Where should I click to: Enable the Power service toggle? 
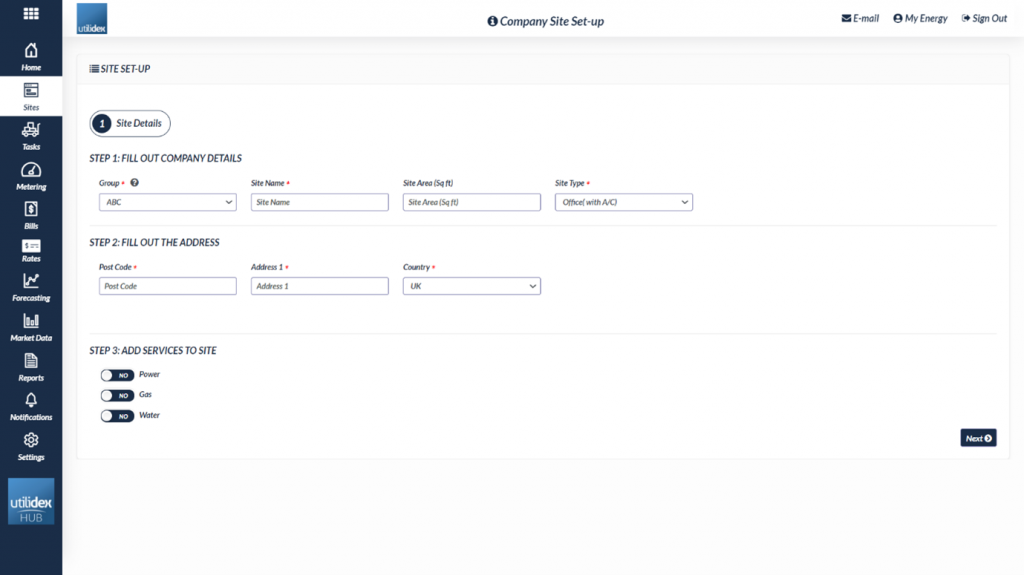pos(117,375)
